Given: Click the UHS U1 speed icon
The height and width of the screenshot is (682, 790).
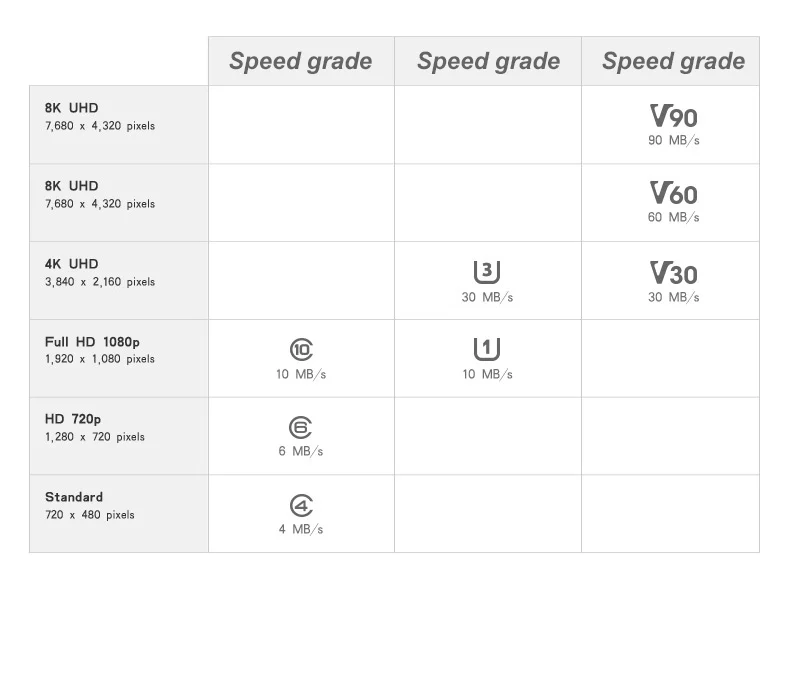Looking at the screenshot, I should pos(487,349).
